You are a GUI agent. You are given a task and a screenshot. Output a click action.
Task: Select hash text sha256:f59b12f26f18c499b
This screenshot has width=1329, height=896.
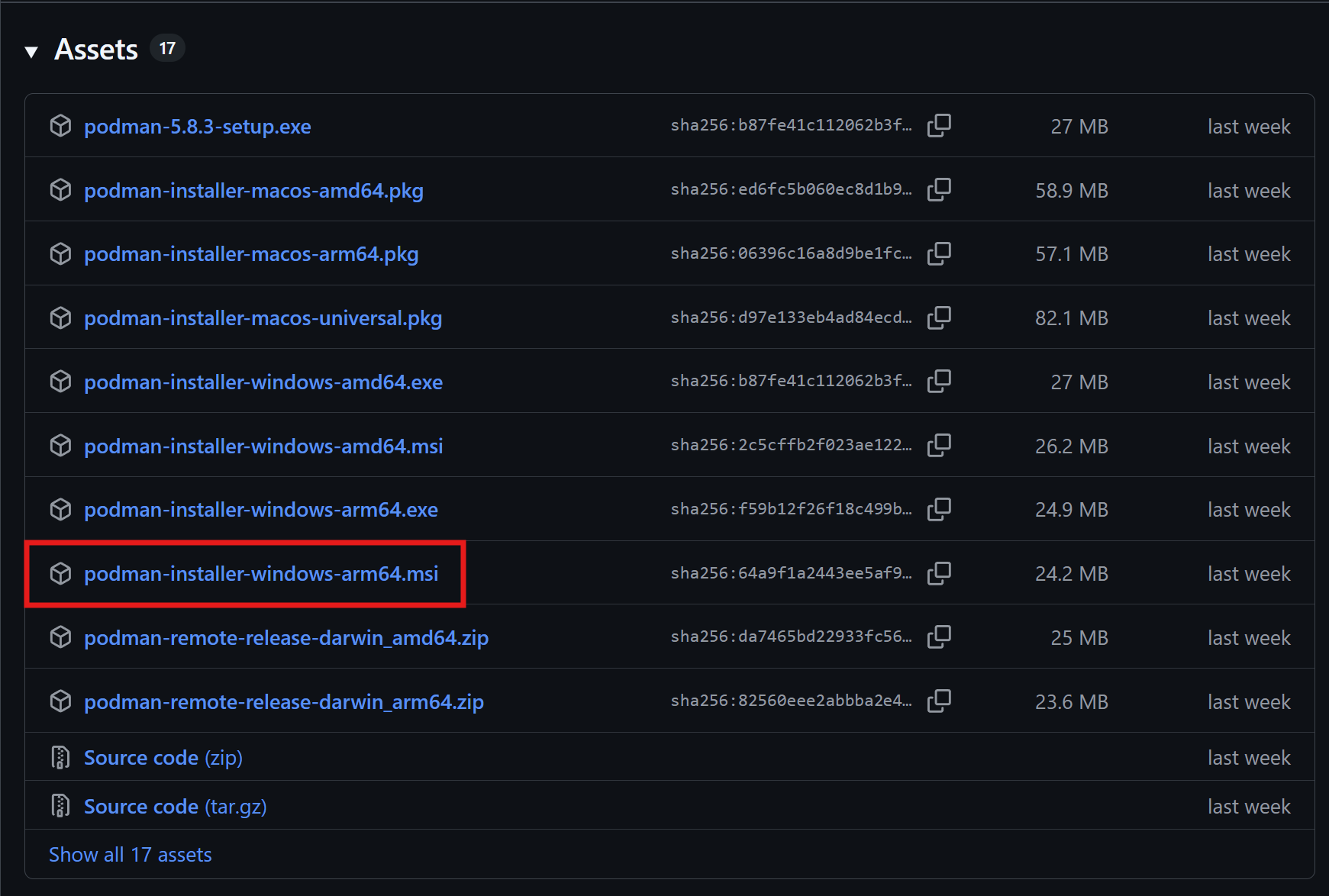point(792,509)
